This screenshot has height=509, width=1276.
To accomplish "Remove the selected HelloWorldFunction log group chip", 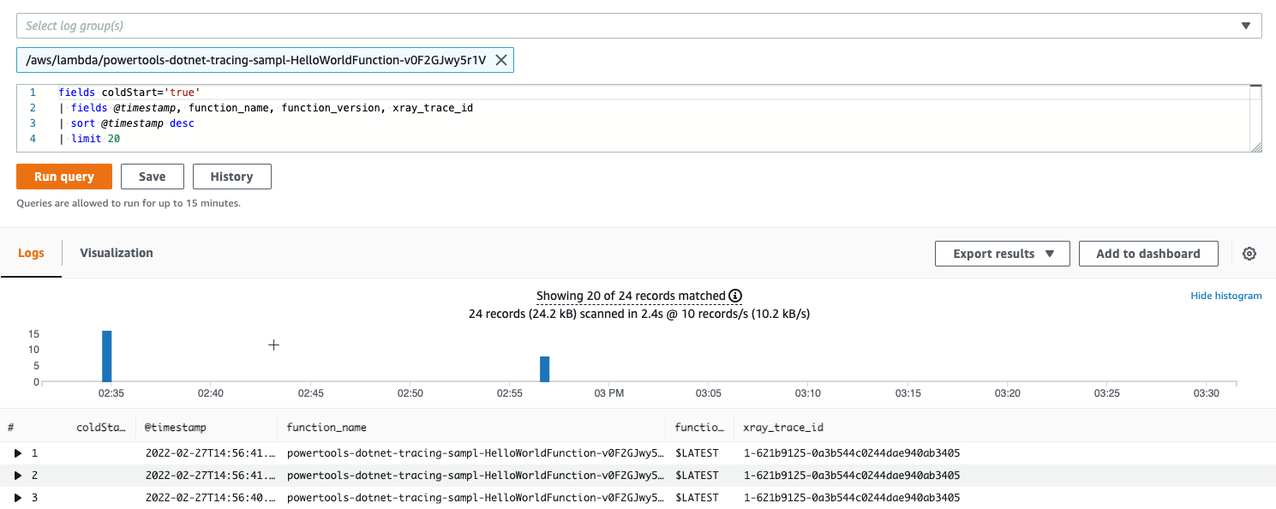I will click(x=501, y=60).
